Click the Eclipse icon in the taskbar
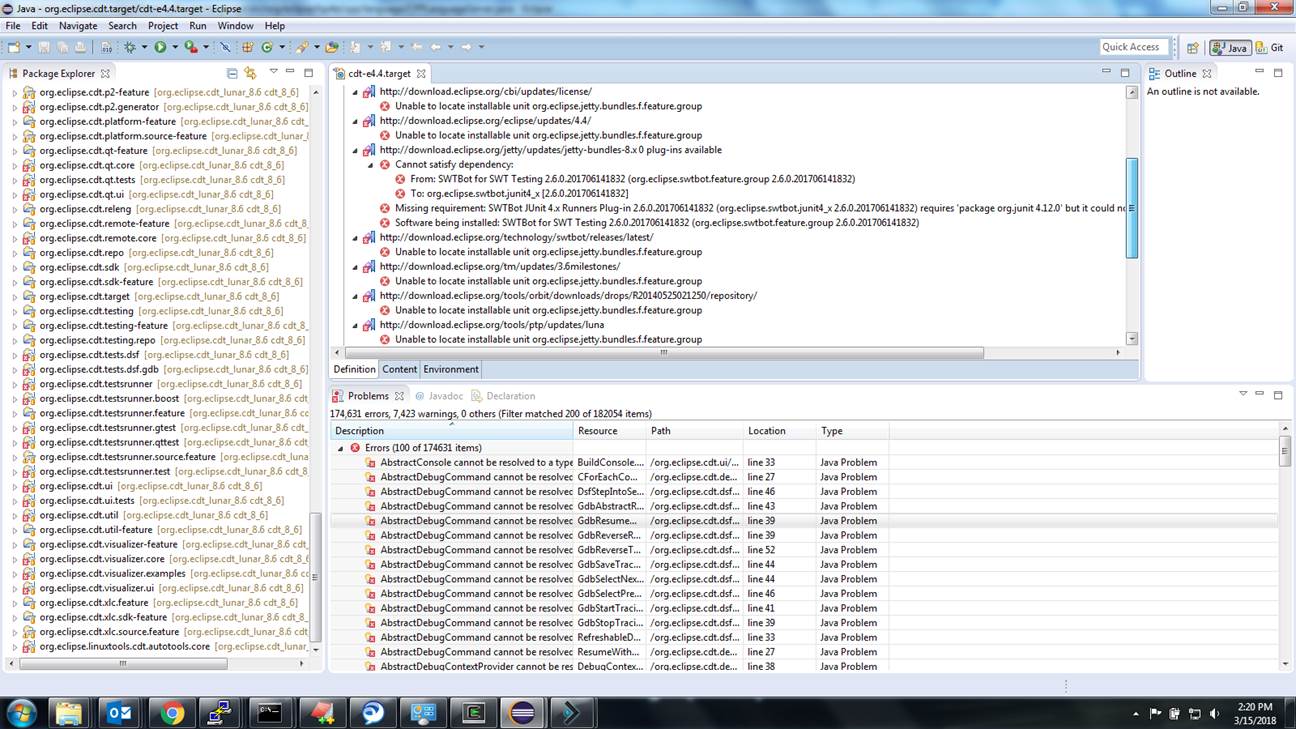The image size is (1296, 729). 522,712
